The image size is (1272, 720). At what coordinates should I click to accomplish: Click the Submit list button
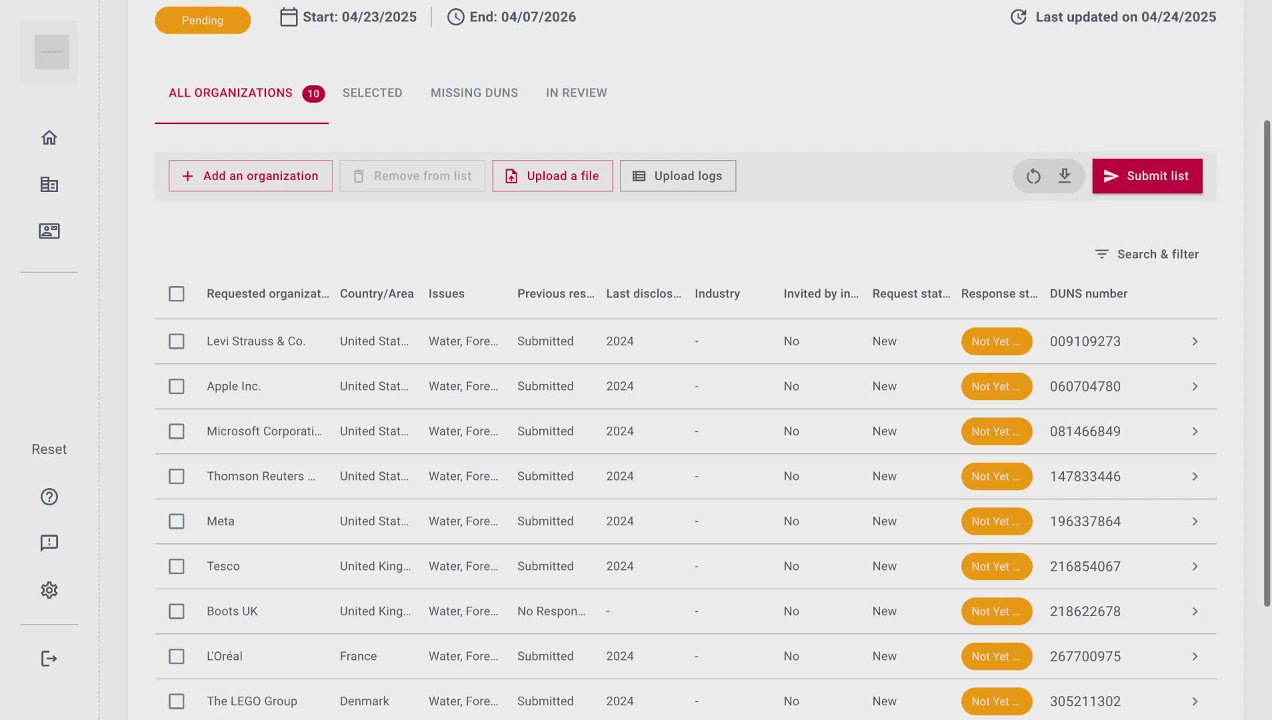click(x=1147, y=176)
